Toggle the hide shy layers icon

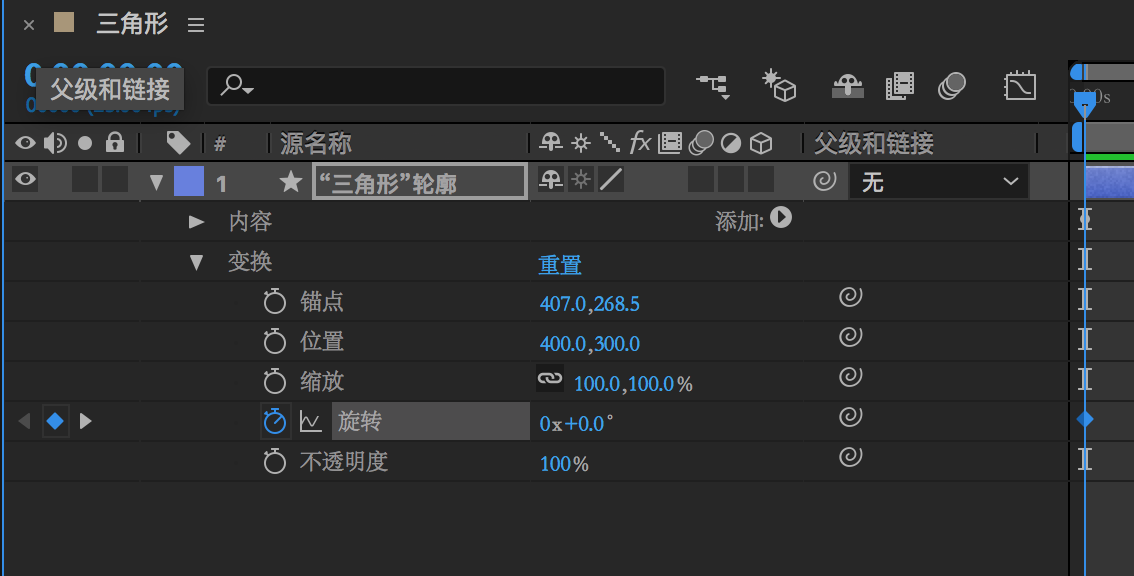pos(848,86)
